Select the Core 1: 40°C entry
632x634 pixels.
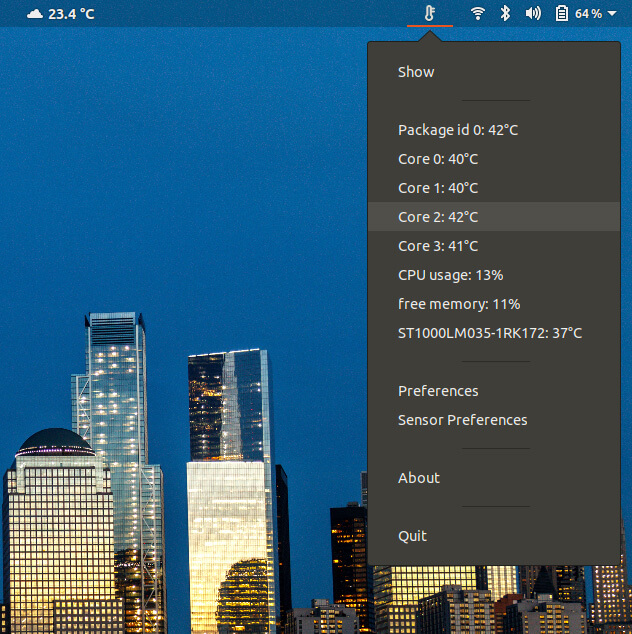click(x=494, y=188)
